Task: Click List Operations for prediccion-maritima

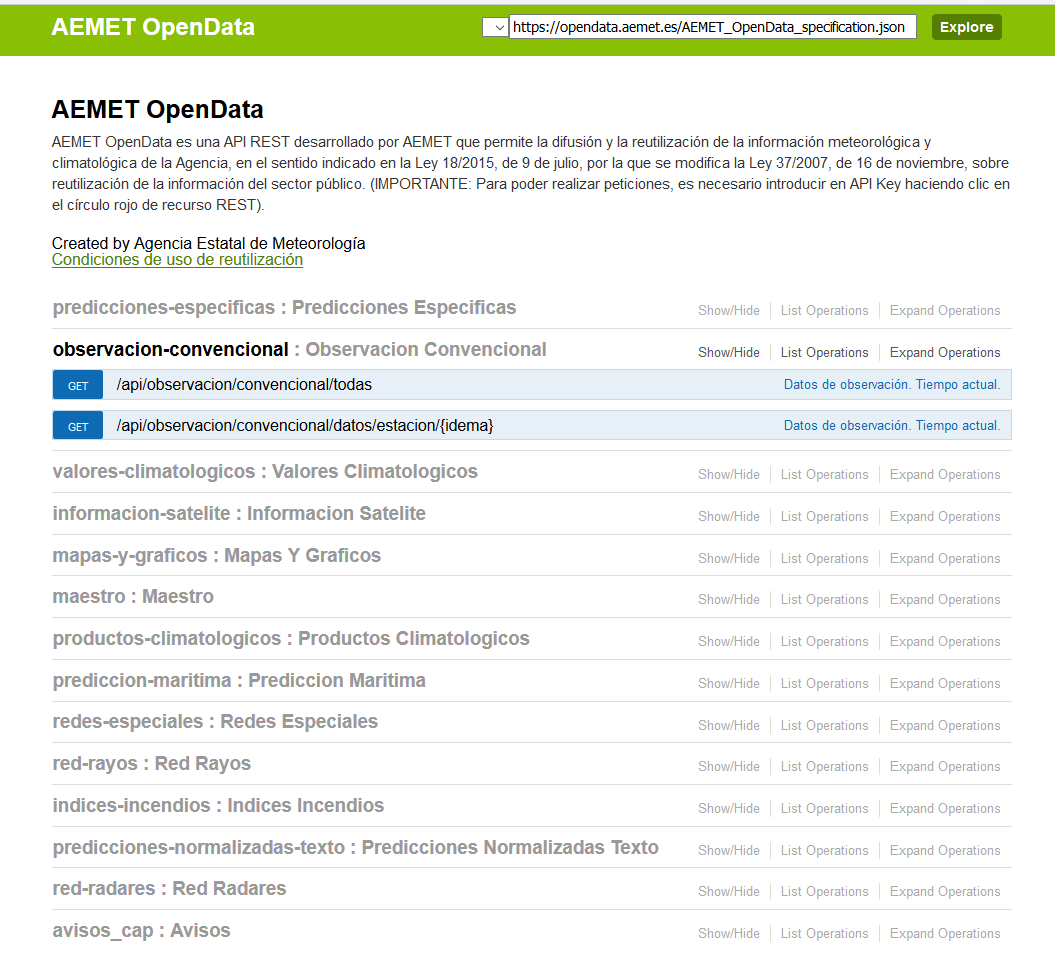Action: 824,683
